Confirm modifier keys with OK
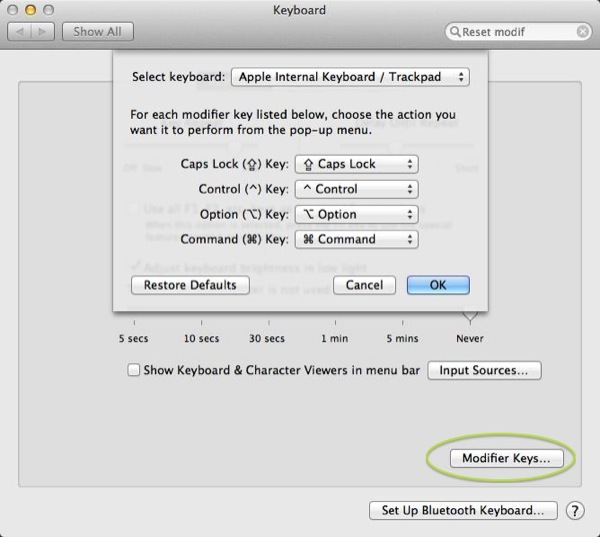This screenshot has height=537, width=600. [x=438, y=285]
